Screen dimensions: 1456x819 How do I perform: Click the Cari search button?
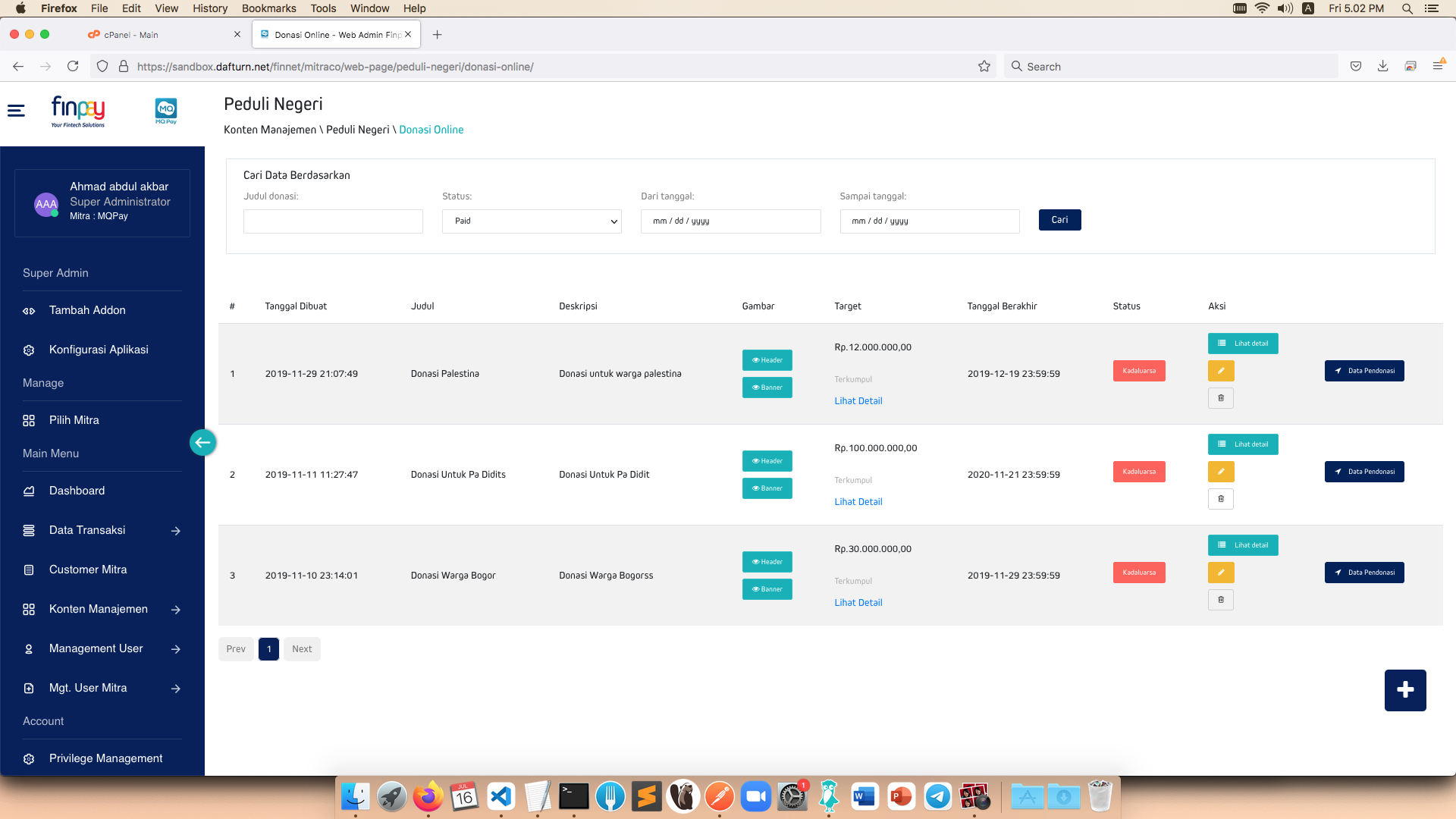[x=1059, y=220]
